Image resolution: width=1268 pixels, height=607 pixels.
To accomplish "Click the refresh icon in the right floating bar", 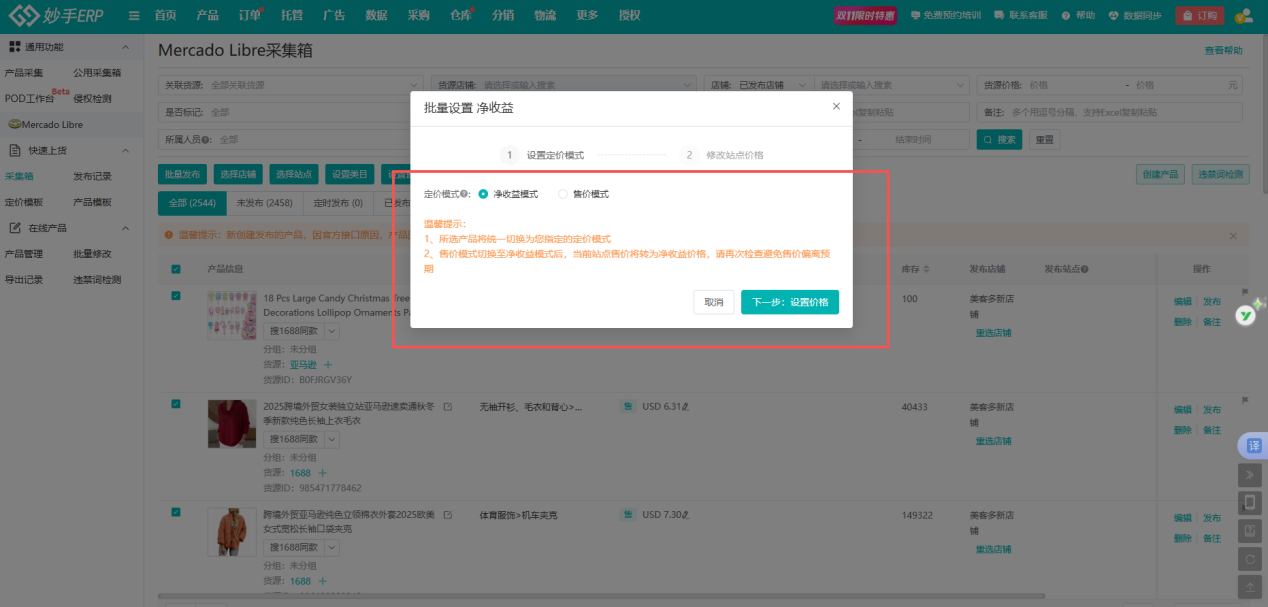I will (1249, 559).
